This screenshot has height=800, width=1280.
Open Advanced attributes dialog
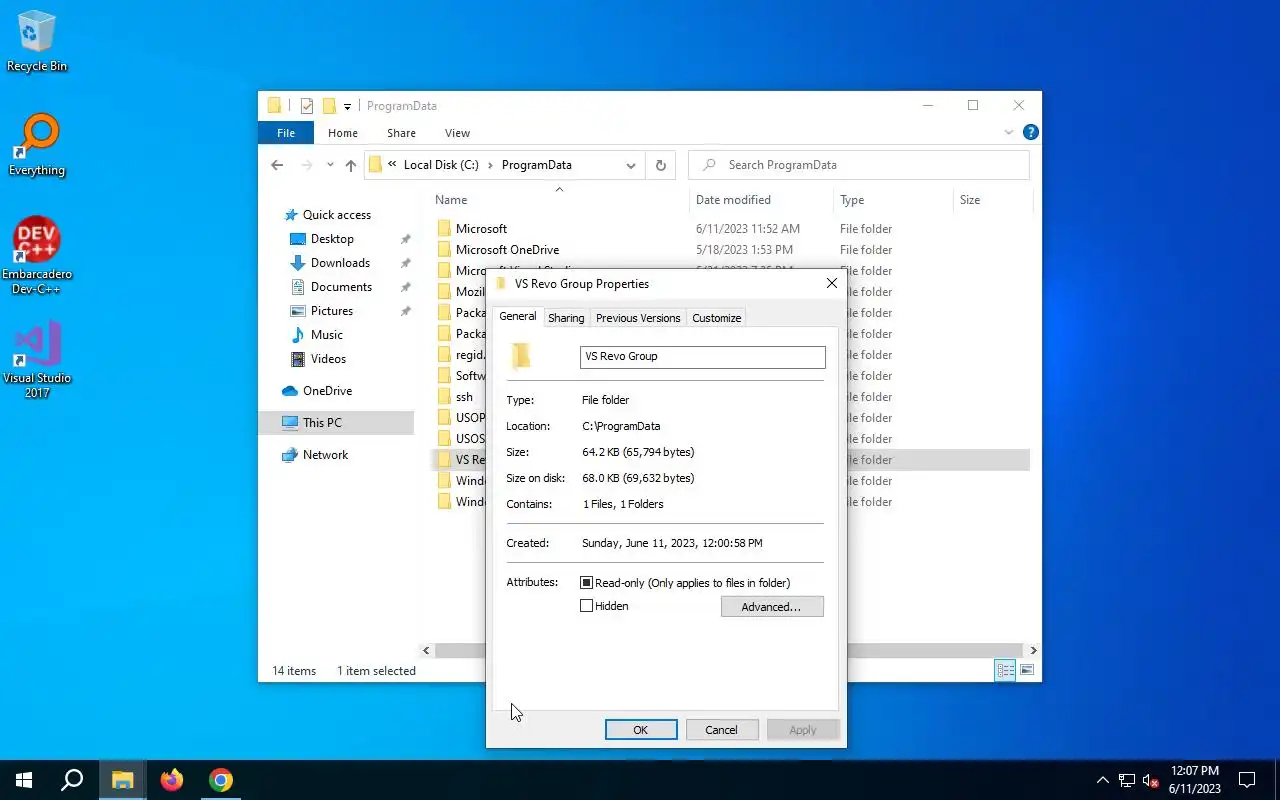772,607
